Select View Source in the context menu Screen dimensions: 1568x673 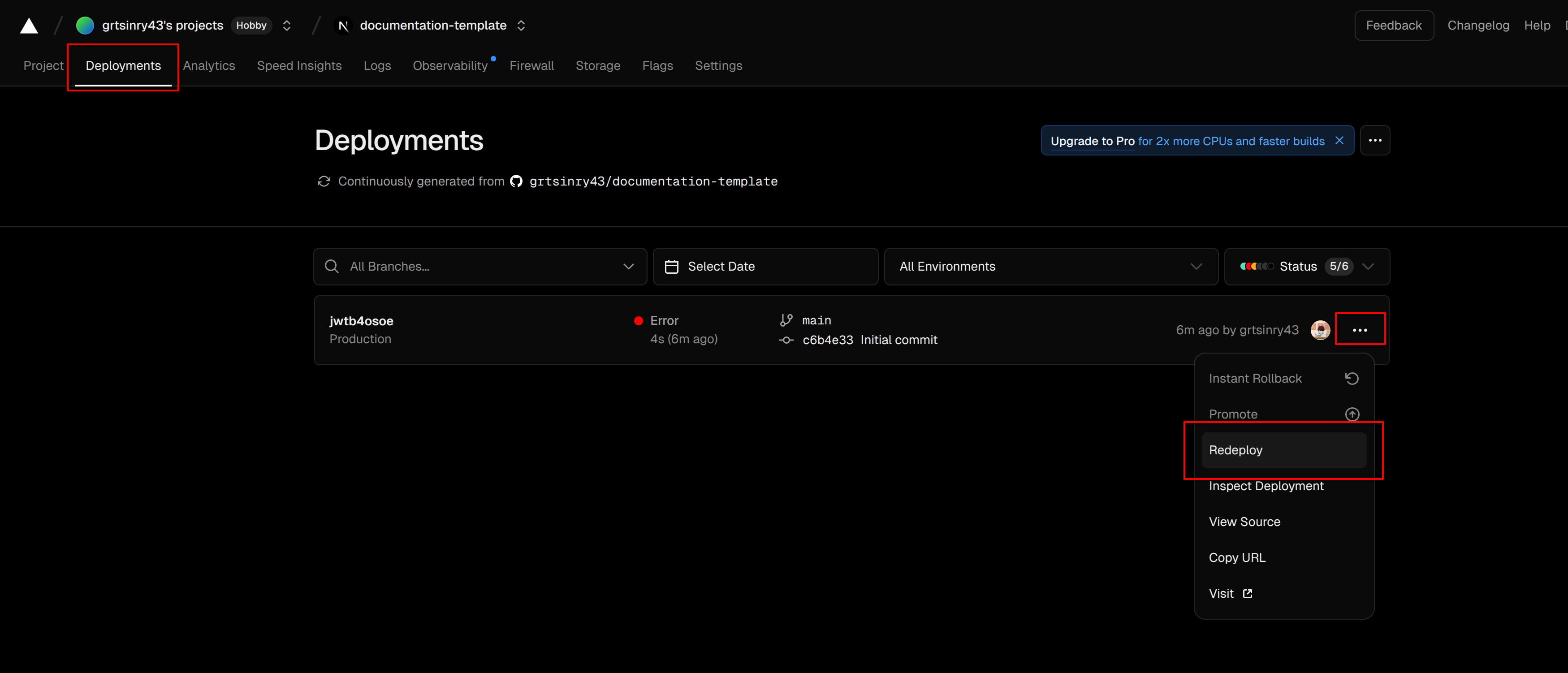pyautogui.click(x=1284, y=522)
